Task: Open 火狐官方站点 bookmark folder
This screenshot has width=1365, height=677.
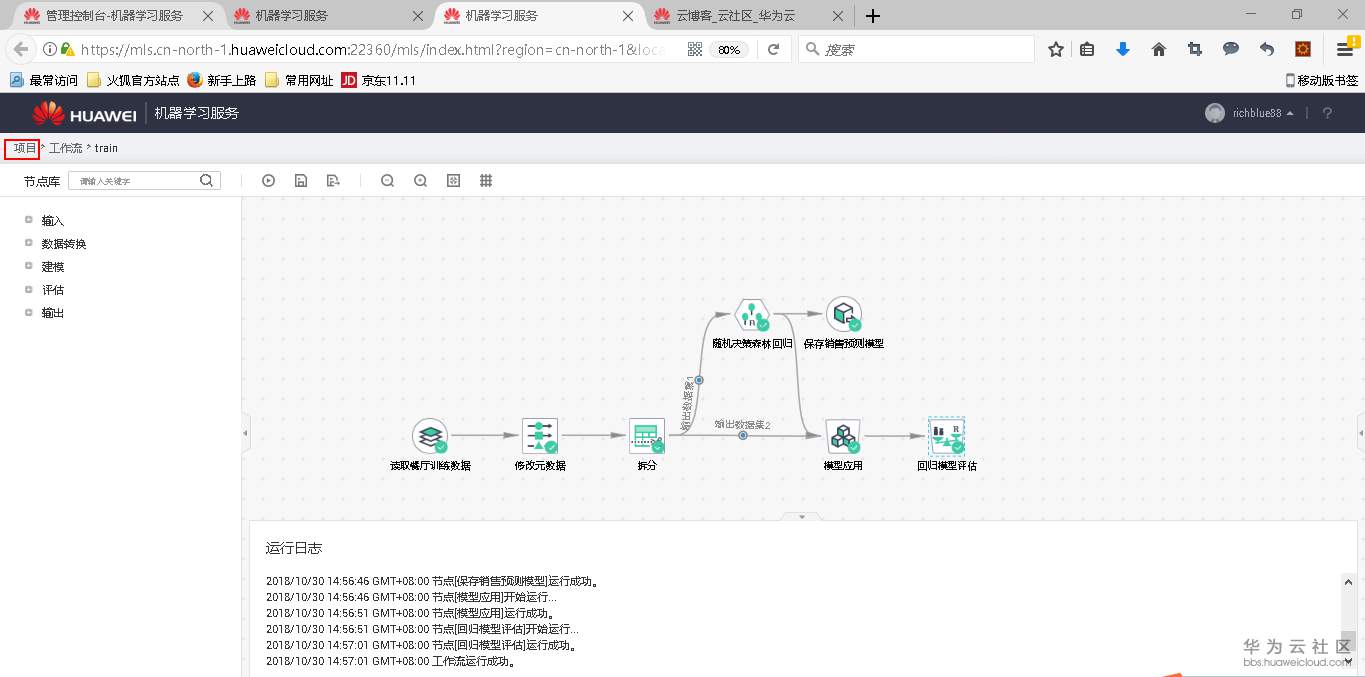Action: pos(134,81)
